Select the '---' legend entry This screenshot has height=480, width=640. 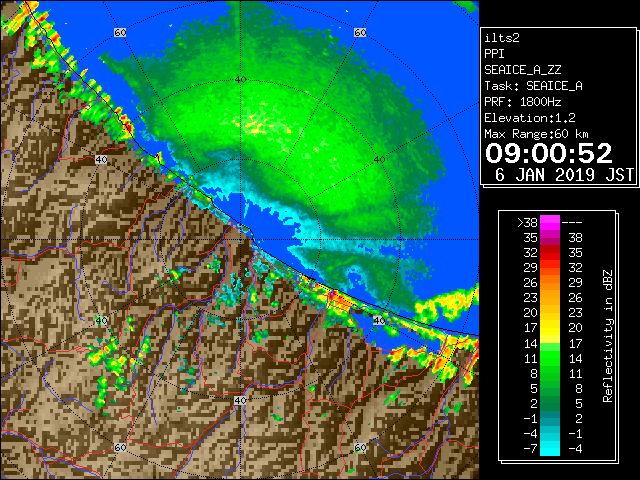572,223
